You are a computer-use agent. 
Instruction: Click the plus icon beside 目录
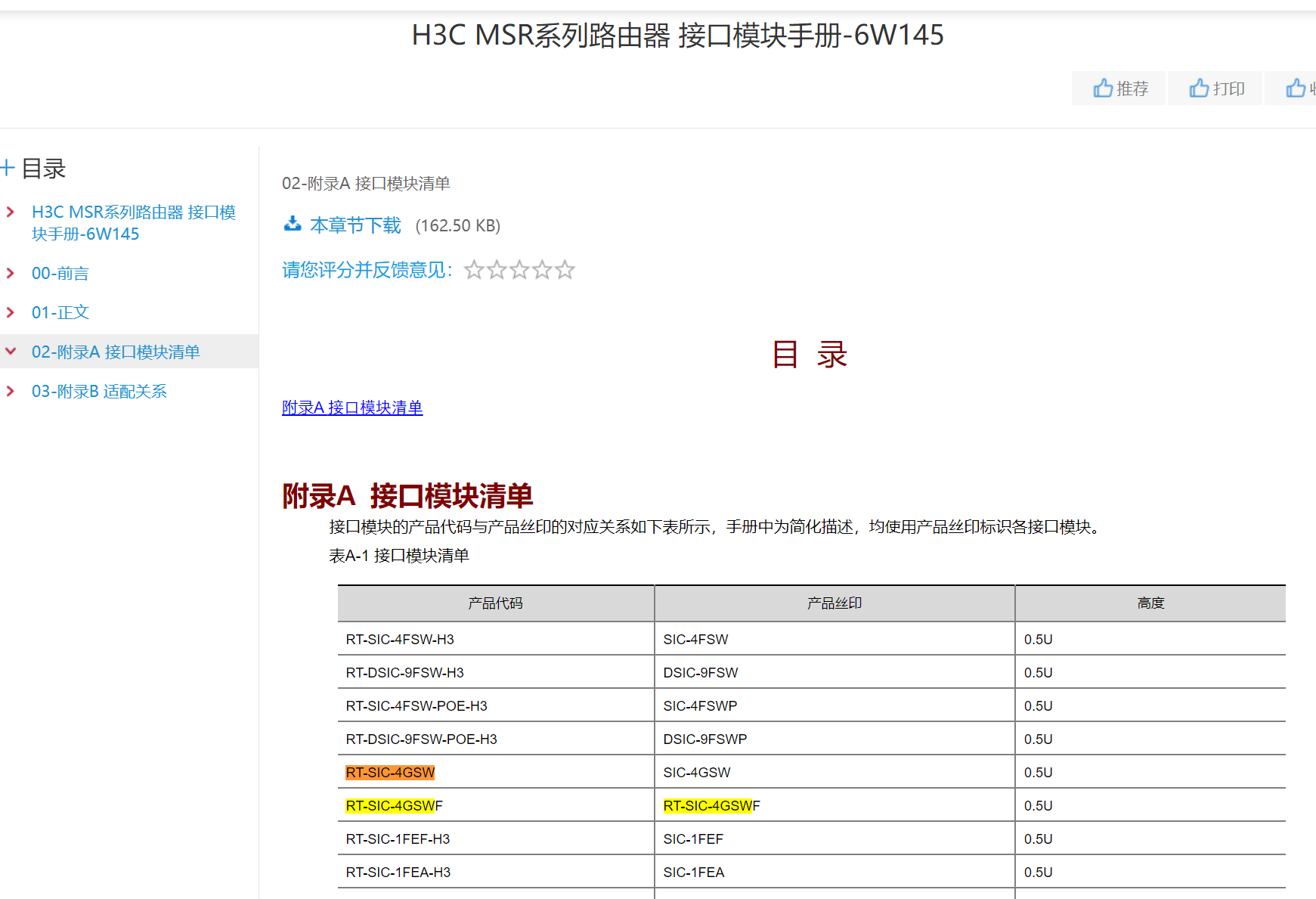click(8, 168)
